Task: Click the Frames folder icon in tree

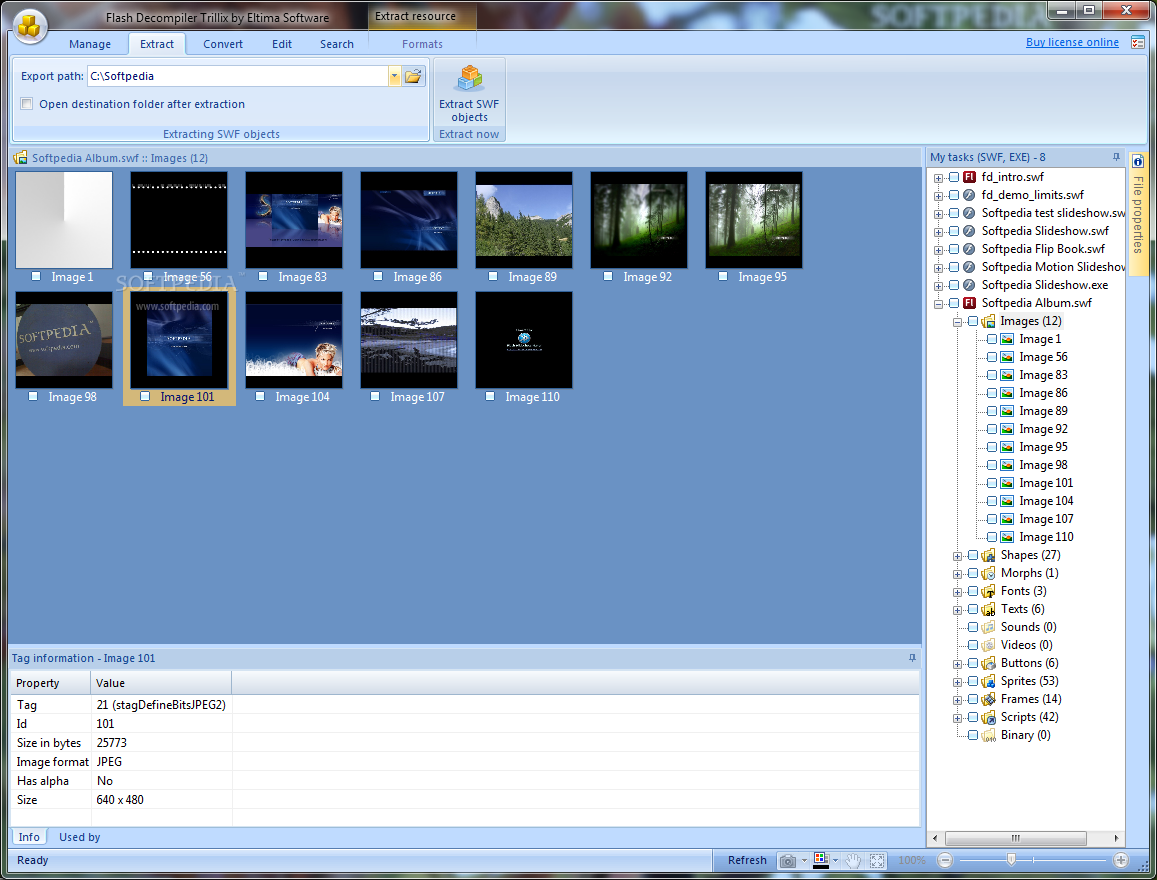Action: [989, 699]
